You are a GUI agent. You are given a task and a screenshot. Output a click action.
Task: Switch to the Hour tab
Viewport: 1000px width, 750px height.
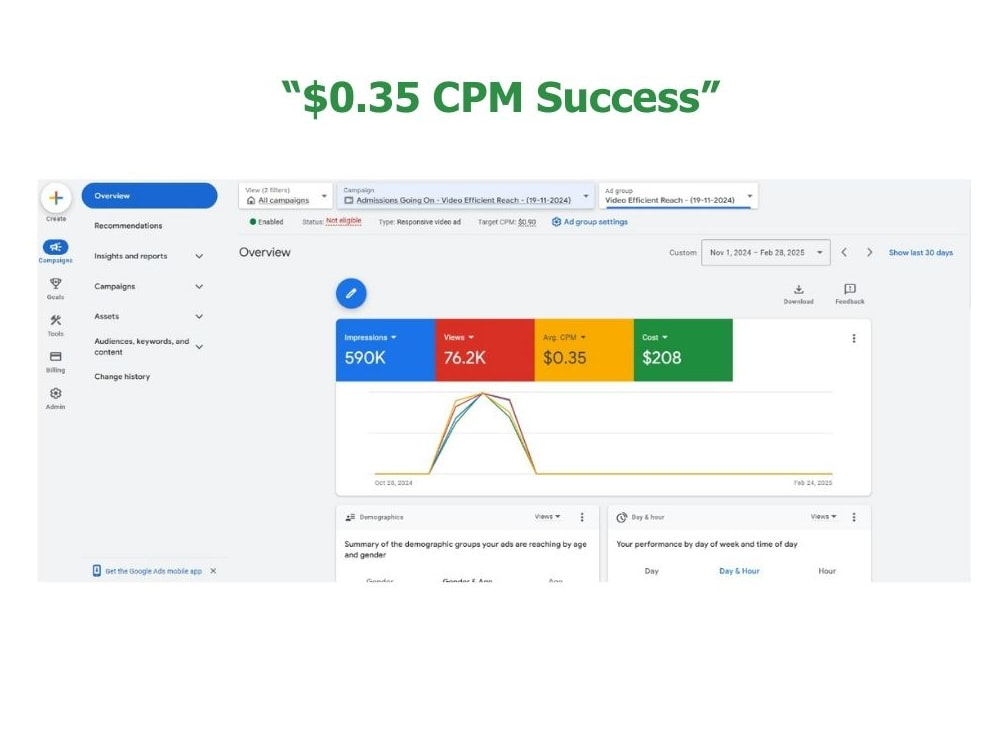(x=827, y=571)
